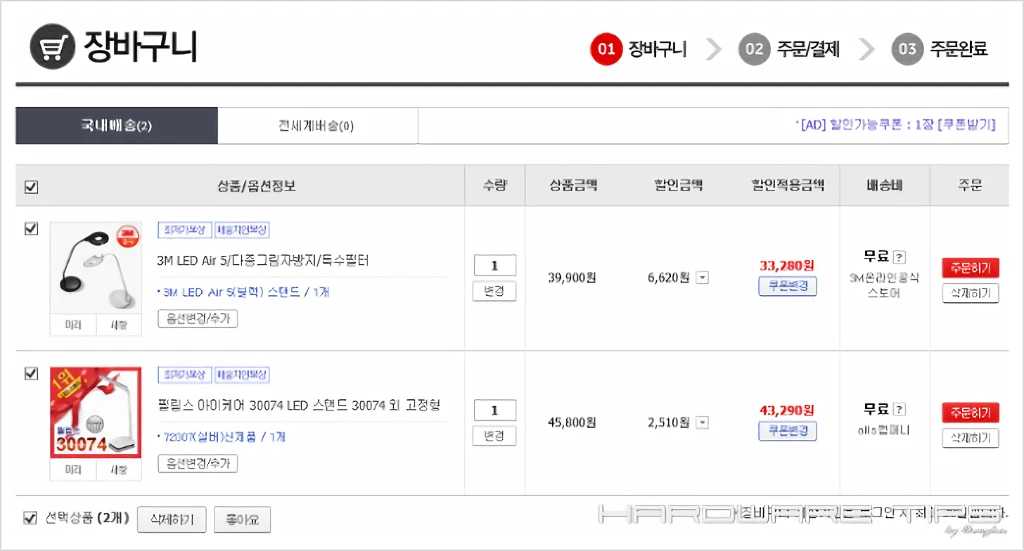Screen dimensions: 1024x551
Task: Click 배송지연보상 badge on 3M item
Action: click(242, 230)
